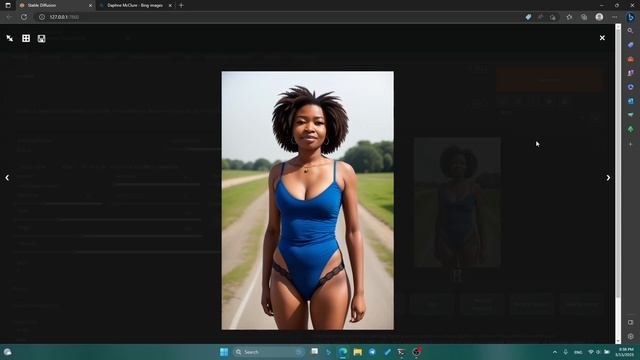
Task: Open the browser profile avatar
Action: (x=599, y=17)
